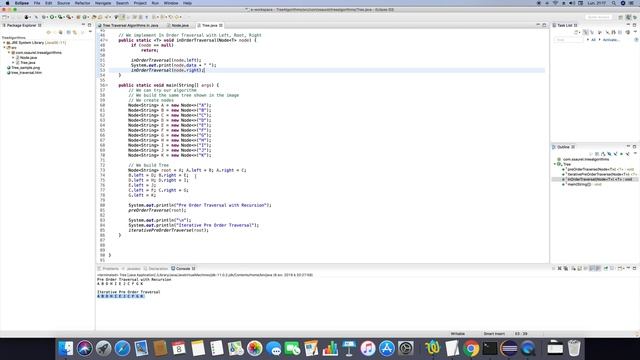Open Siri from the dock
The height and width of the screenshot is (360, 640).
84,349
